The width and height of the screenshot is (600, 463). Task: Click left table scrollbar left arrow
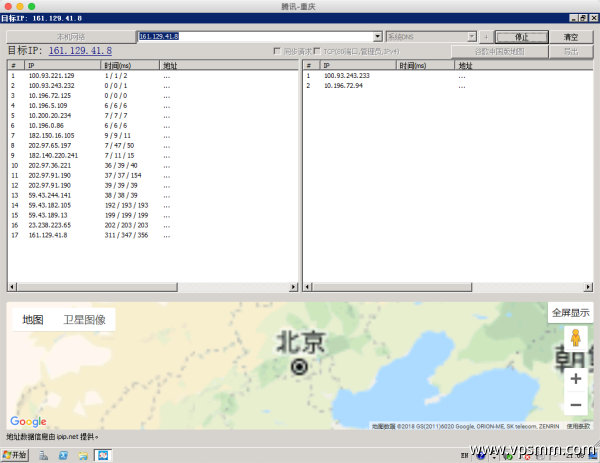tap(12, 287)
